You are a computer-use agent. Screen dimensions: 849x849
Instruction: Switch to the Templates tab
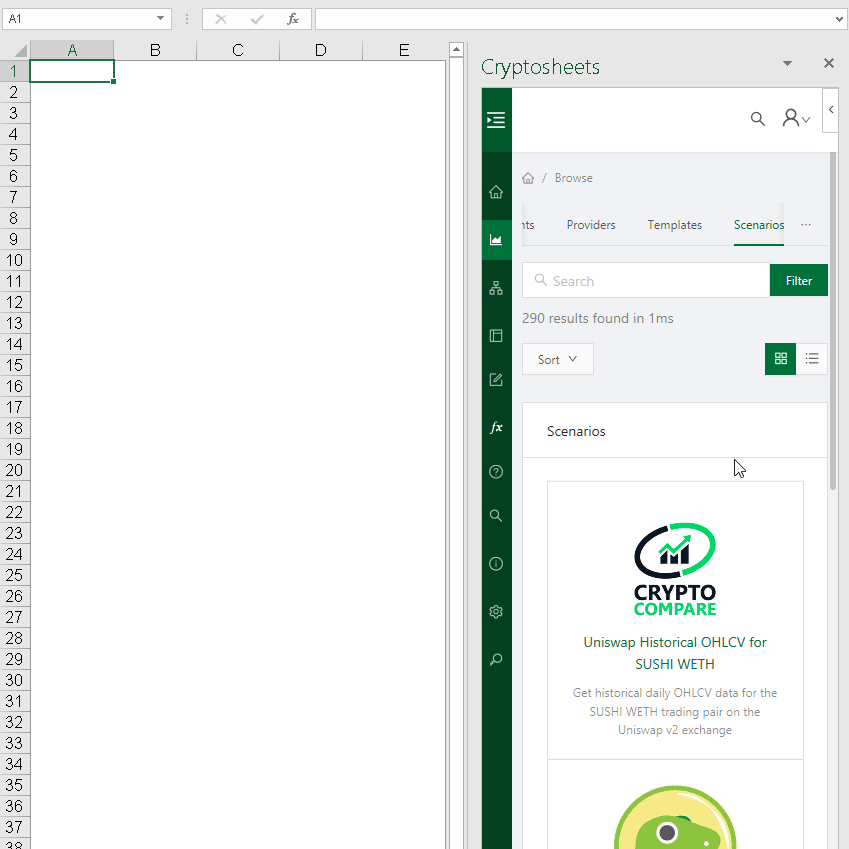[x=675, y=225]
